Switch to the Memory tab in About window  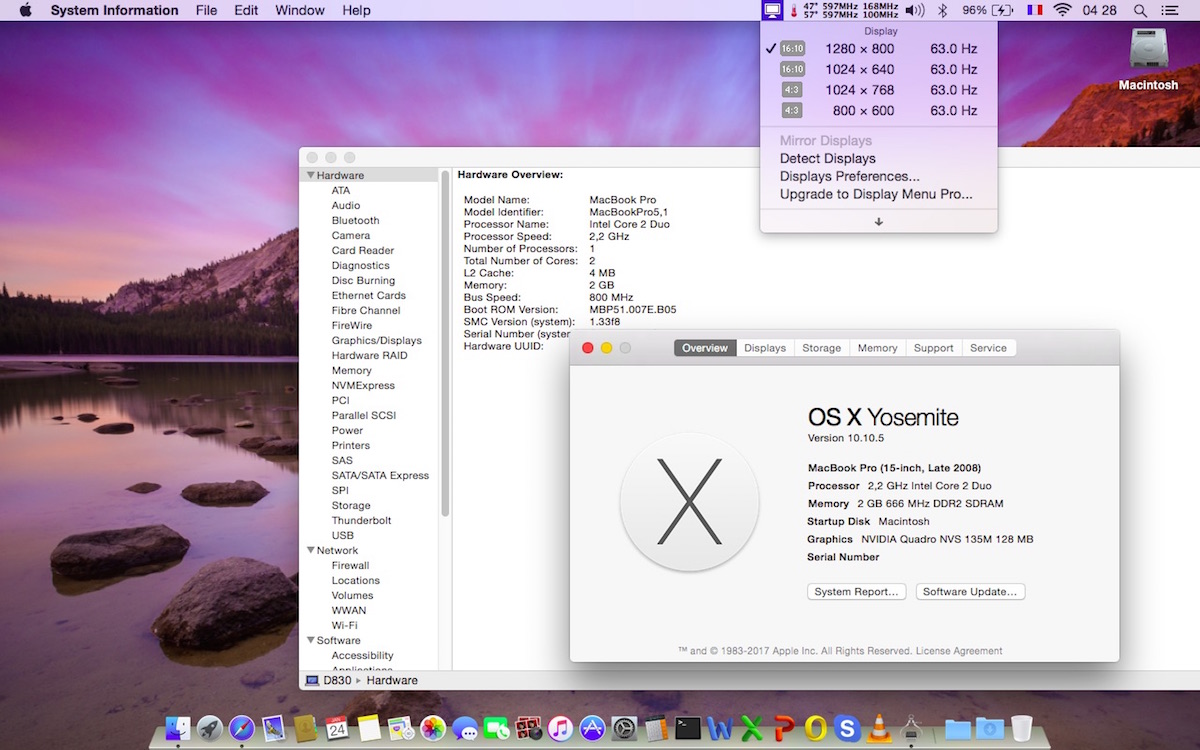[877, 348]
